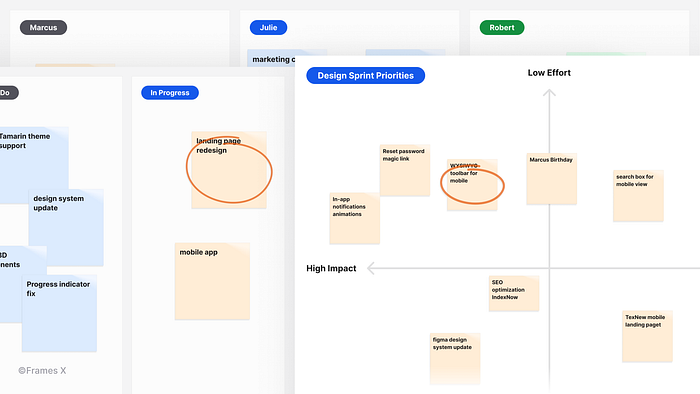The height and width of the screenshot is (394, 700).
Task: Select the Progress indicator fix note
Action: click(x=59, y=313)
